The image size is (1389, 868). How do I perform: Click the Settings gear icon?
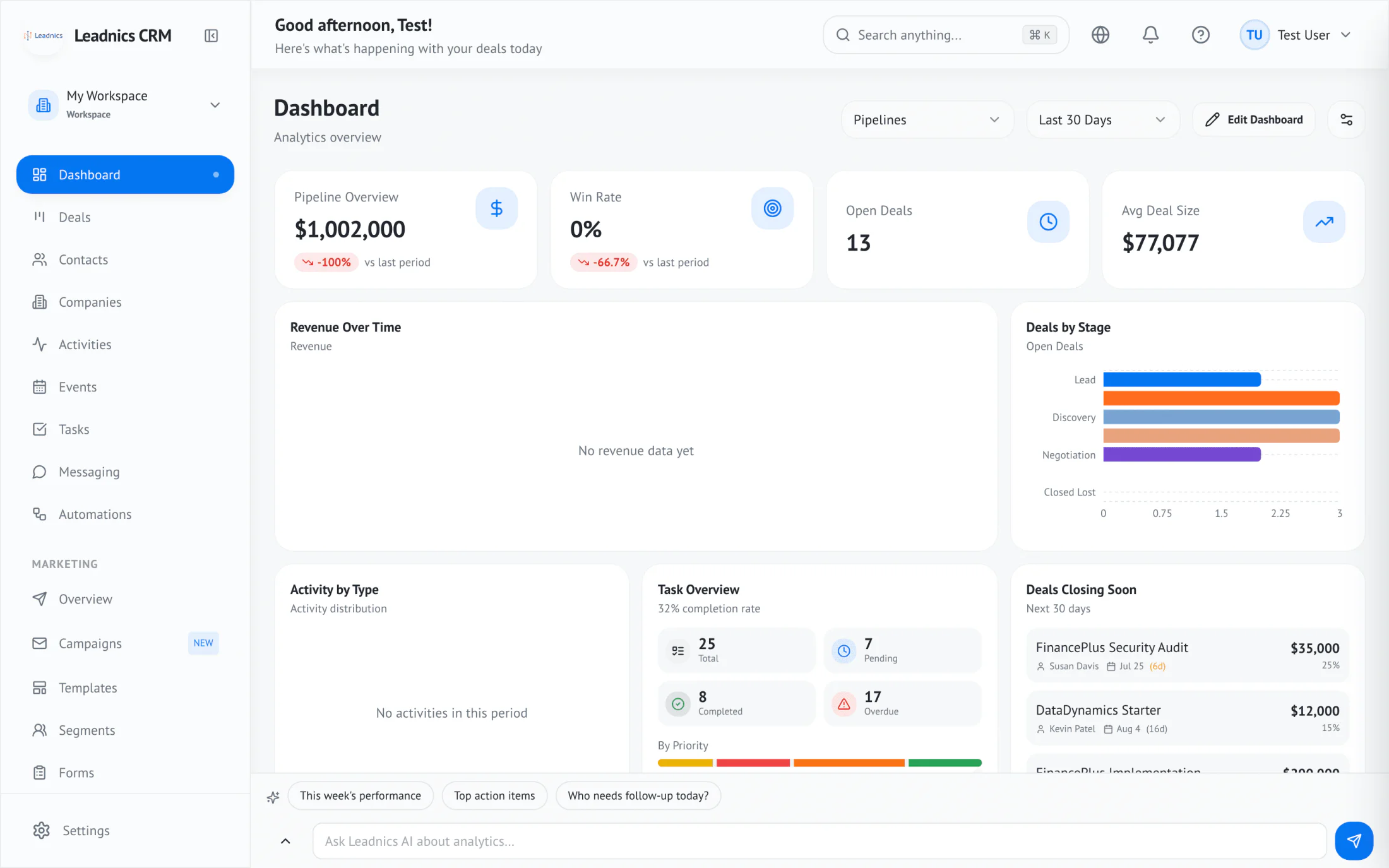point(42,831)
